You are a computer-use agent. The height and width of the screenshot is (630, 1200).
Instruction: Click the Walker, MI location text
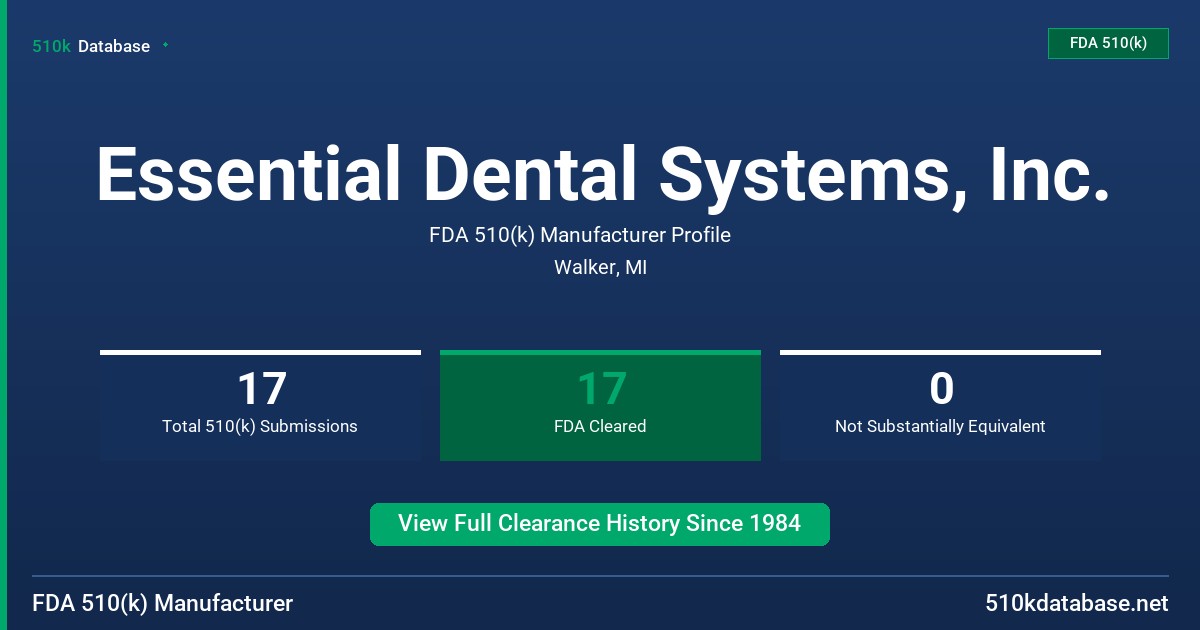click(x=600, y=268)
